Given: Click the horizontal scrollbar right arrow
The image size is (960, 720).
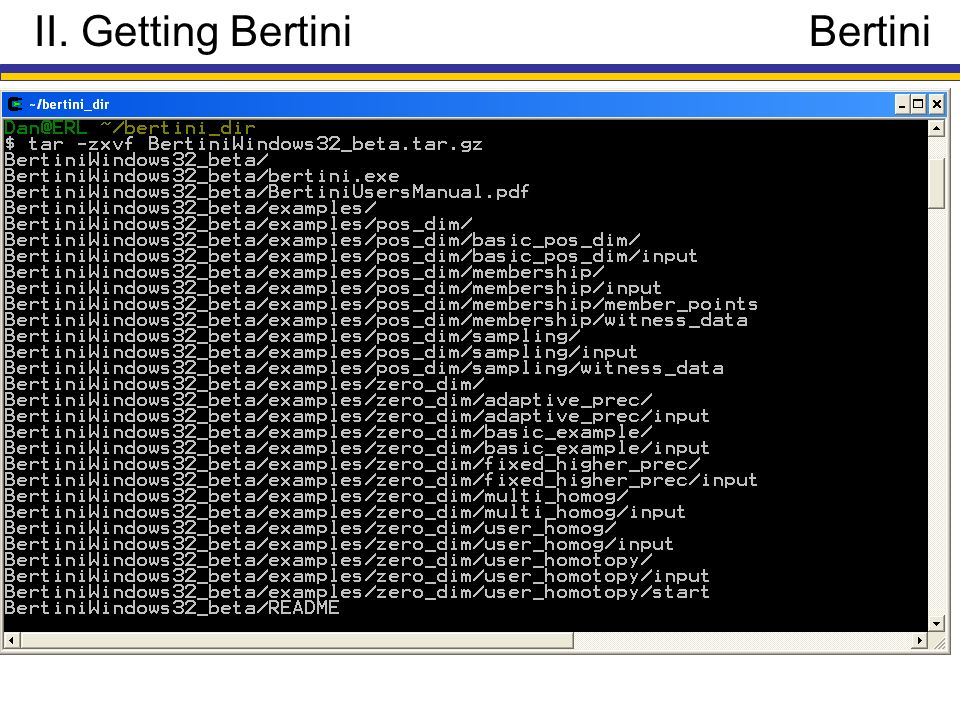Looking at the screenshot, I should pos(920,640).
